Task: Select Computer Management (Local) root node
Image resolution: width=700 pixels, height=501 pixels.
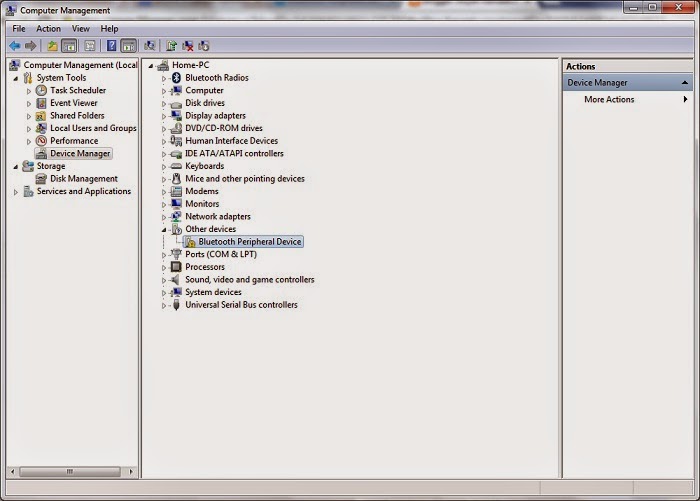Action: pyautogui.click(x=80, y=65)
